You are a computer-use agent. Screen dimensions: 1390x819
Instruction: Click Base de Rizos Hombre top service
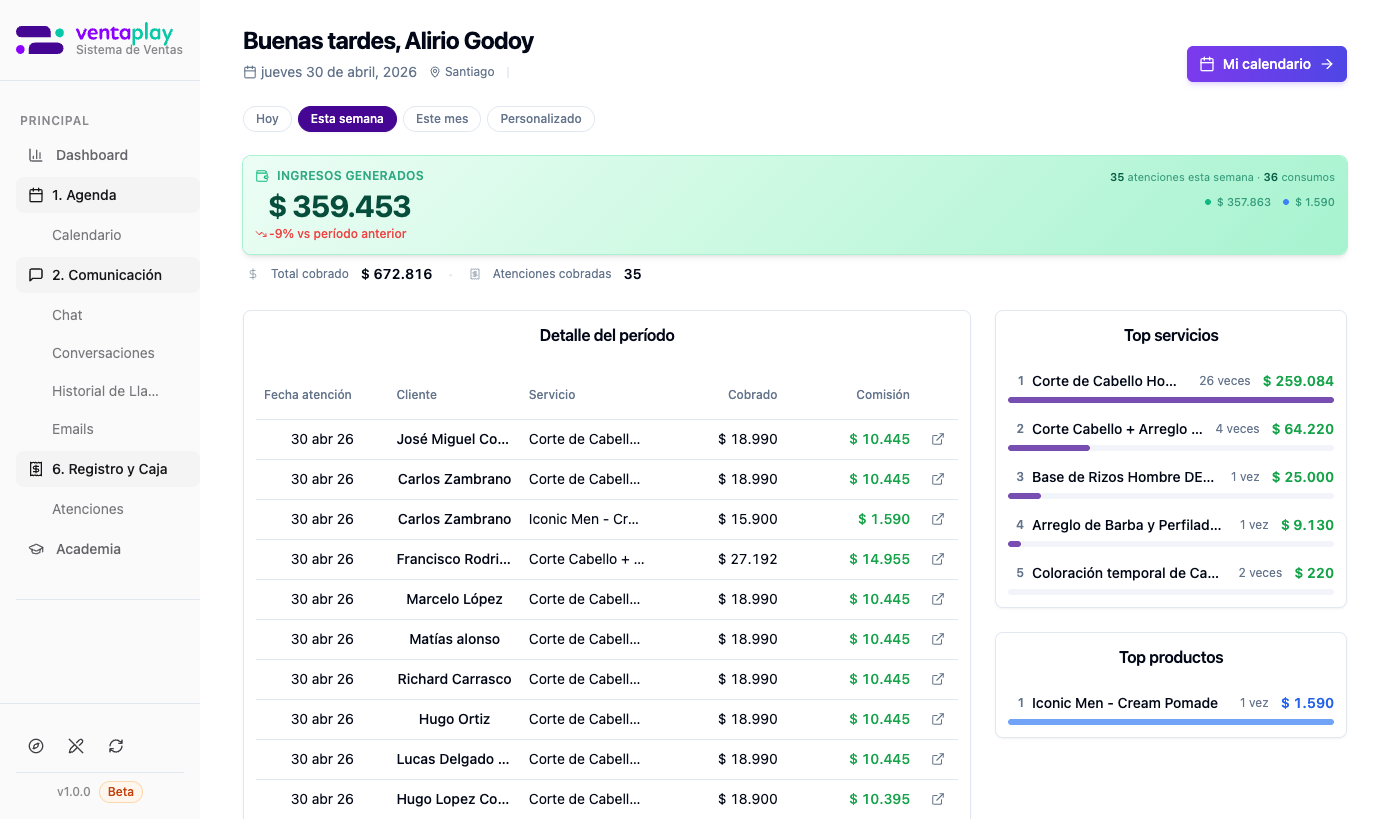click(x=1123, y=477)
